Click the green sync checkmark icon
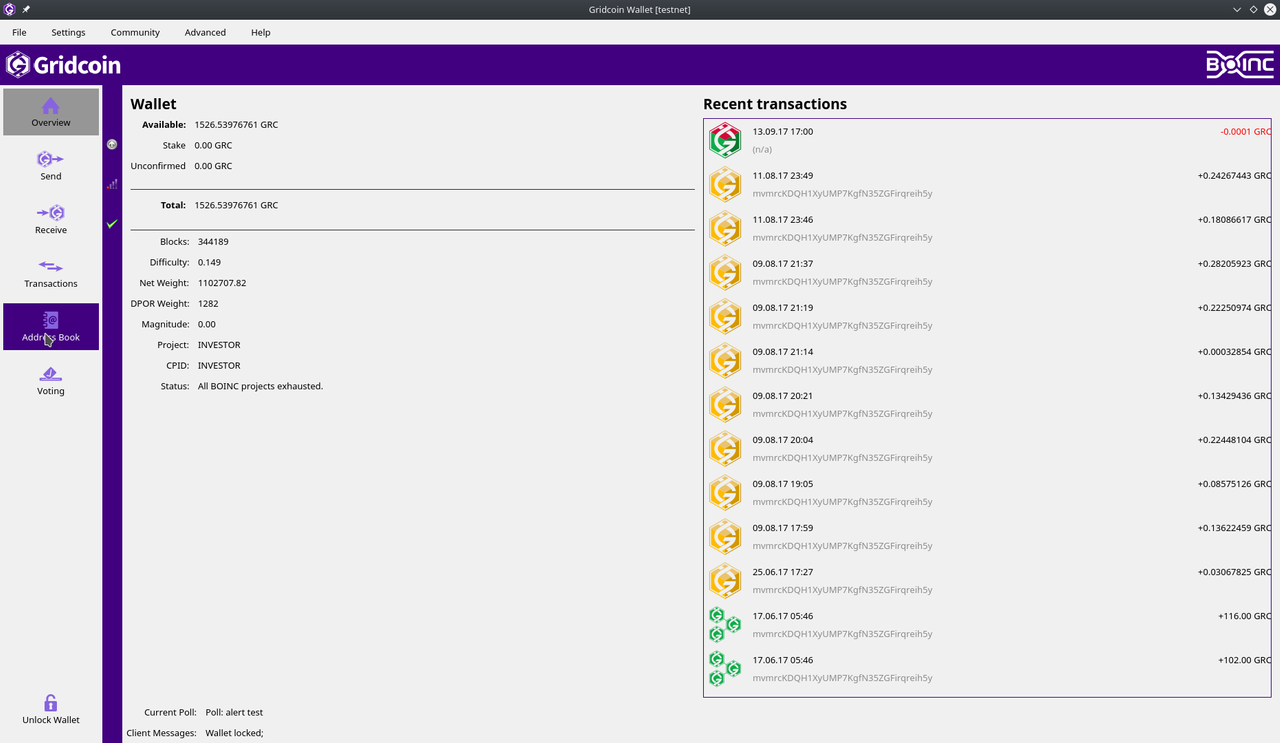Viewport: 1280px width, 743px height. (x=112, y=224)
